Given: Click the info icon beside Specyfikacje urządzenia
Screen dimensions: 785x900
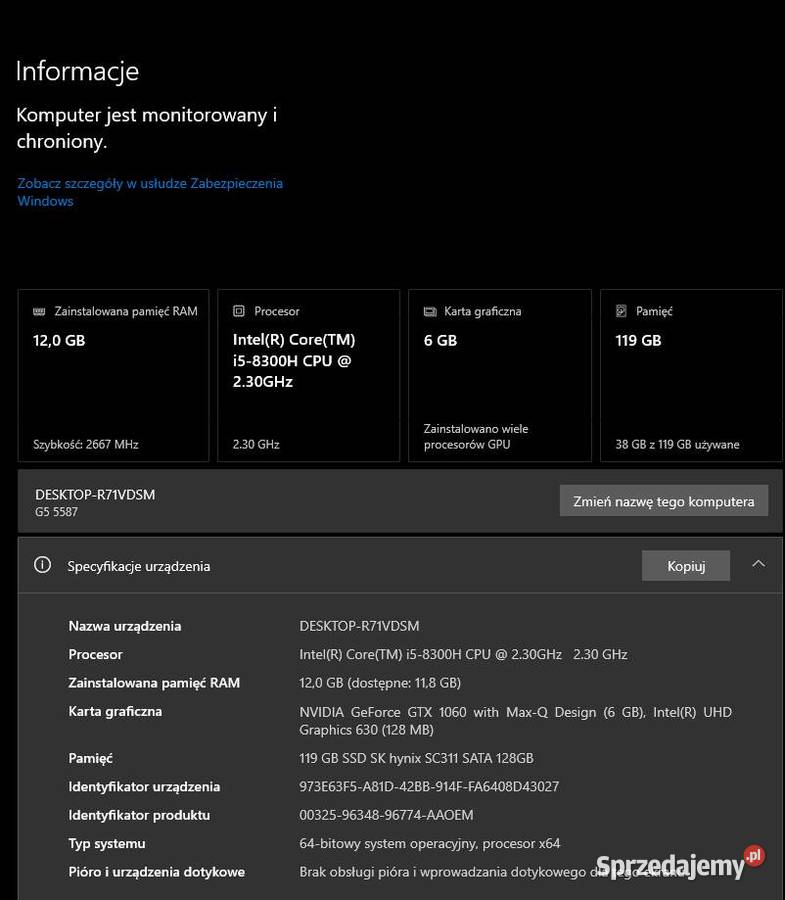Looking at the screenshot, I should coord(42,565).
